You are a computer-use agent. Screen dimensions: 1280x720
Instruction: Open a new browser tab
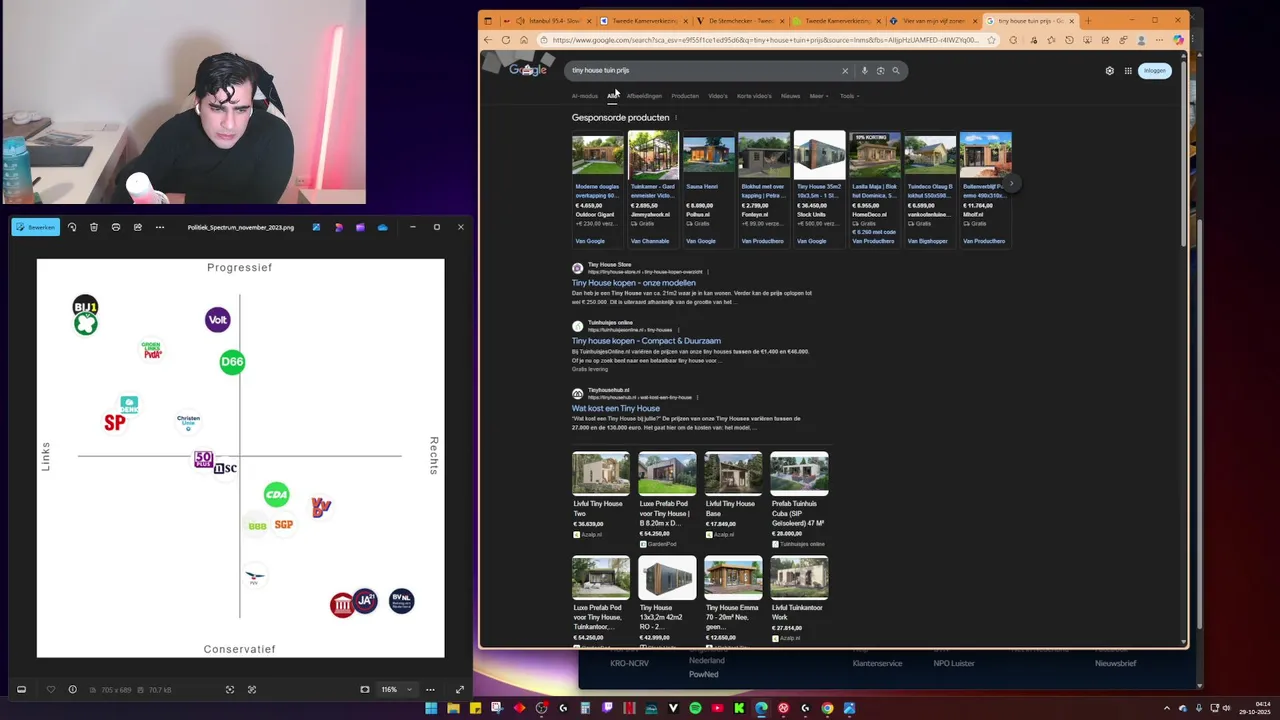tap(1089, 21)
